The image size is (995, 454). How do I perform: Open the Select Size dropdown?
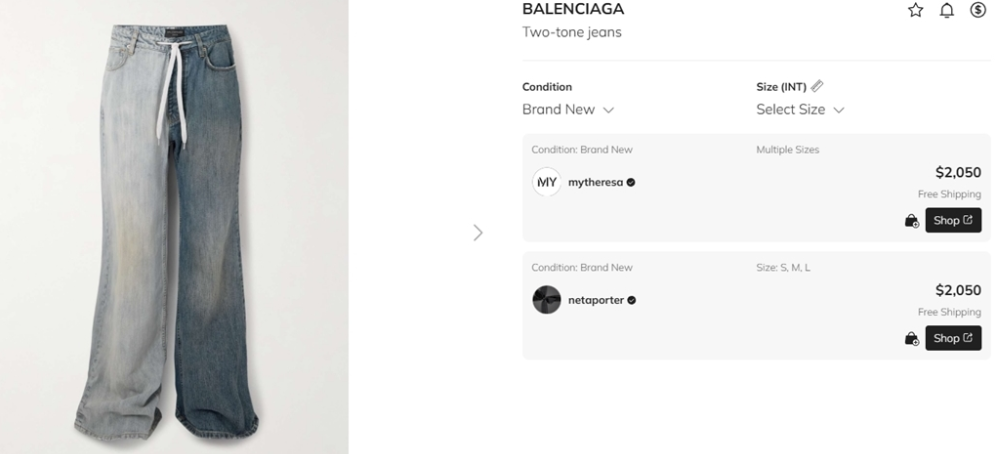pyautogui.click(x=800, y=110)
